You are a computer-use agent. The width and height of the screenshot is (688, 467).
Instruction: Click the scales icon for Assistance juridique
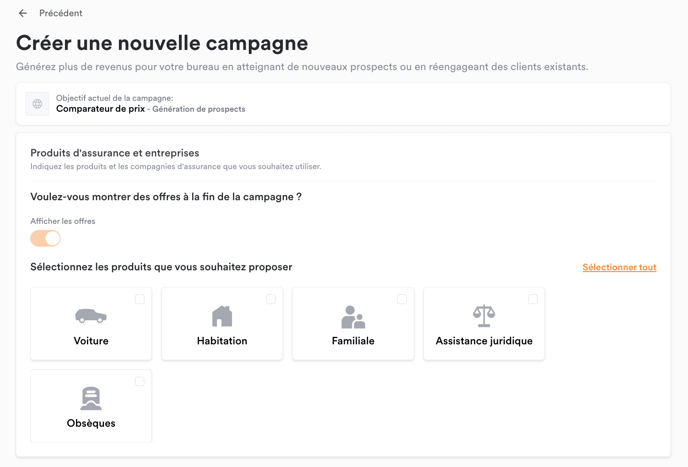484,316
